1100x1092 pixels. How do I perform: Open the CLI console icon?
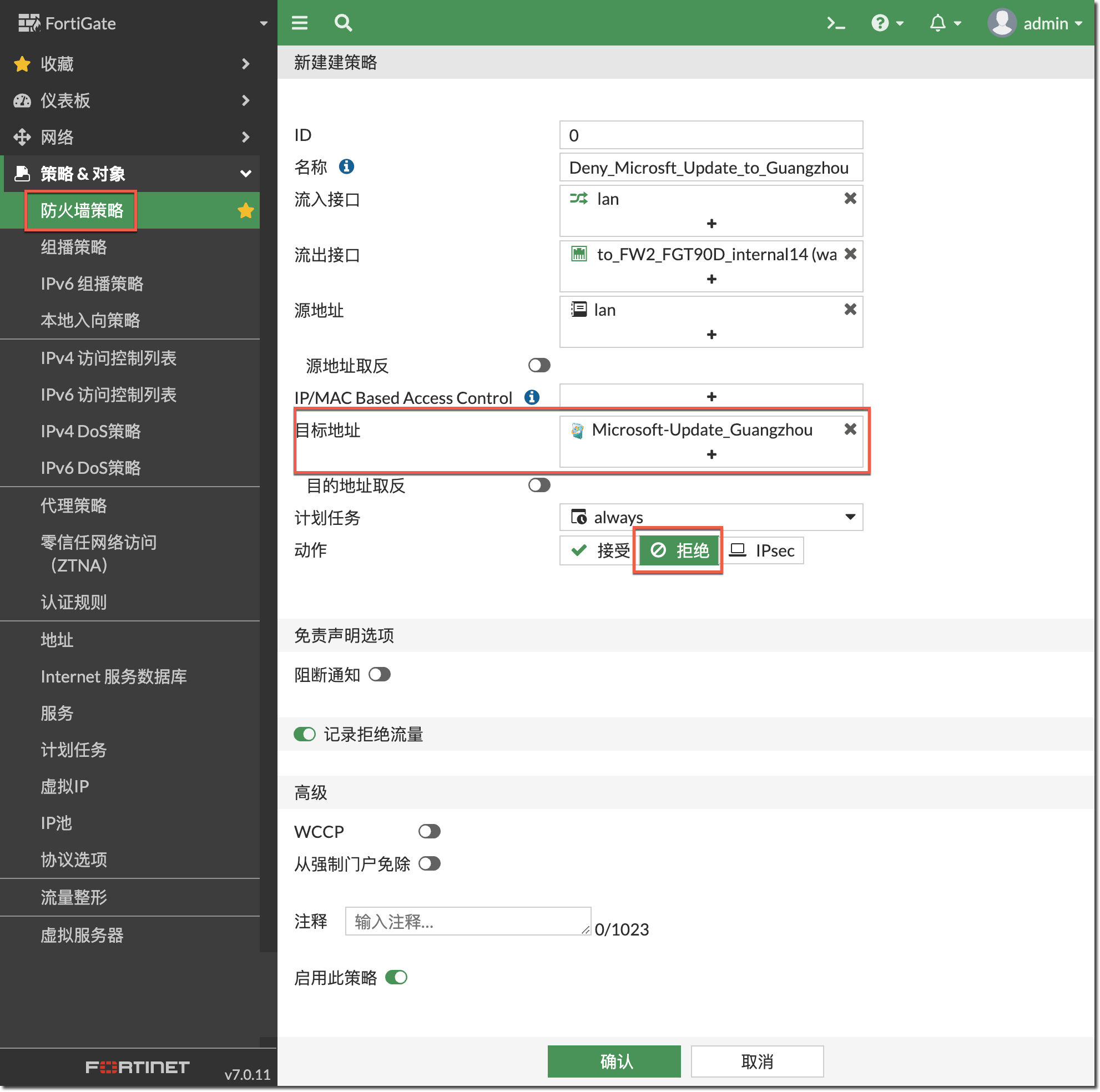[x=835, y=23]
